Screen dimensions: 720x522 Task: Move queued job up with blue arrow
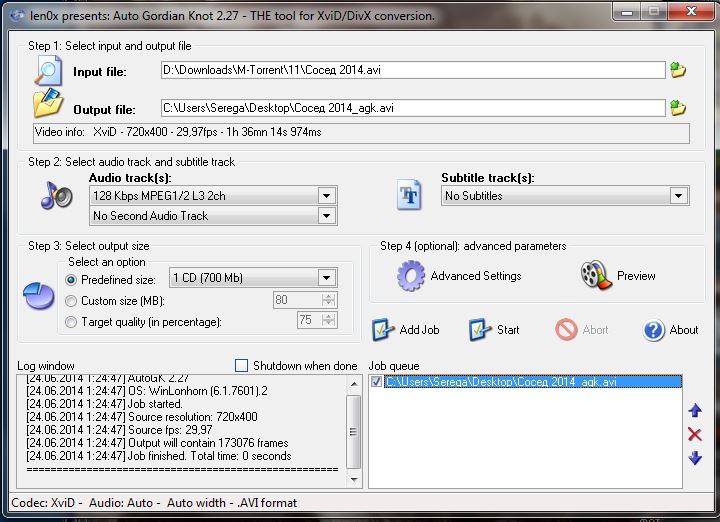click(x=695, y=410)
